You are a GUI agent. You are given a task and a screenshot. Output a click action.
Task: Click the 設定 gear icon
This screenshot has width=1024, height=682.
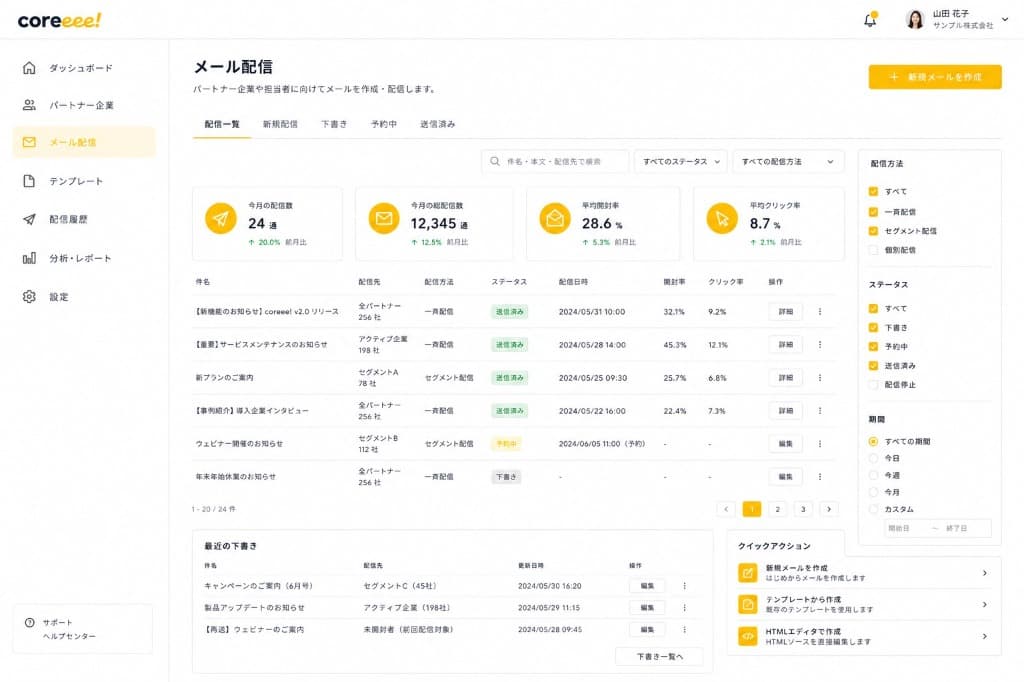pos(29,297)
